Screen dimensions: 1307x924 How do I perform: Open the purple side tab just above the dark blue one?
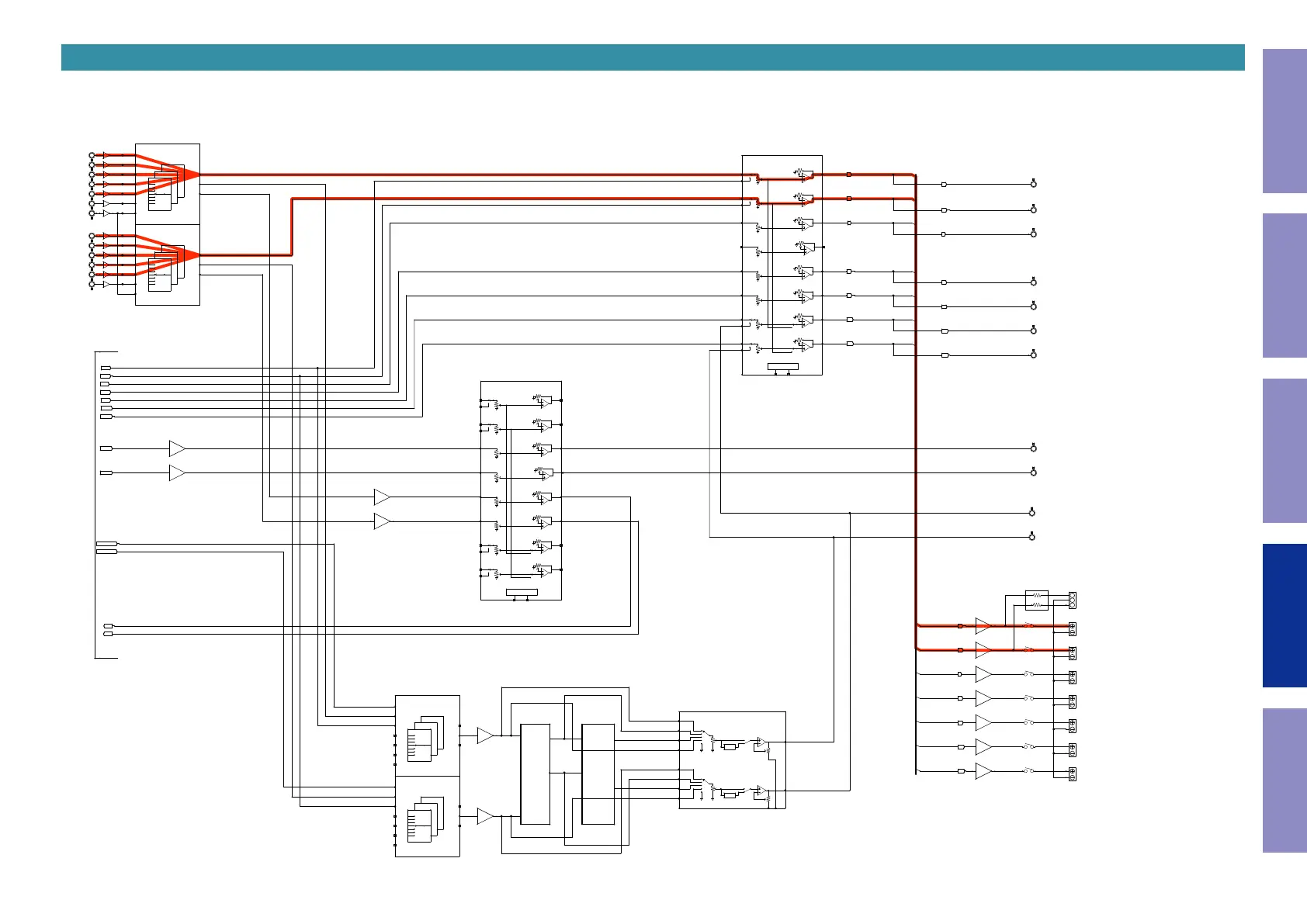pyautogui.click(x=1284, y=451)
